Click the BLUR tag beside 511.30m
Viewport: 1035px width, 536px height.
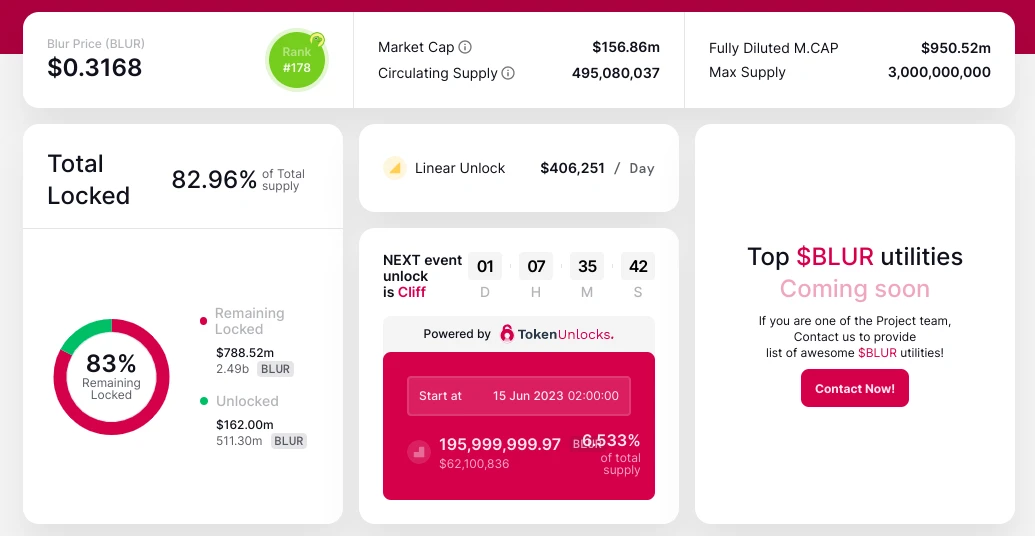[x=289, y=441]
